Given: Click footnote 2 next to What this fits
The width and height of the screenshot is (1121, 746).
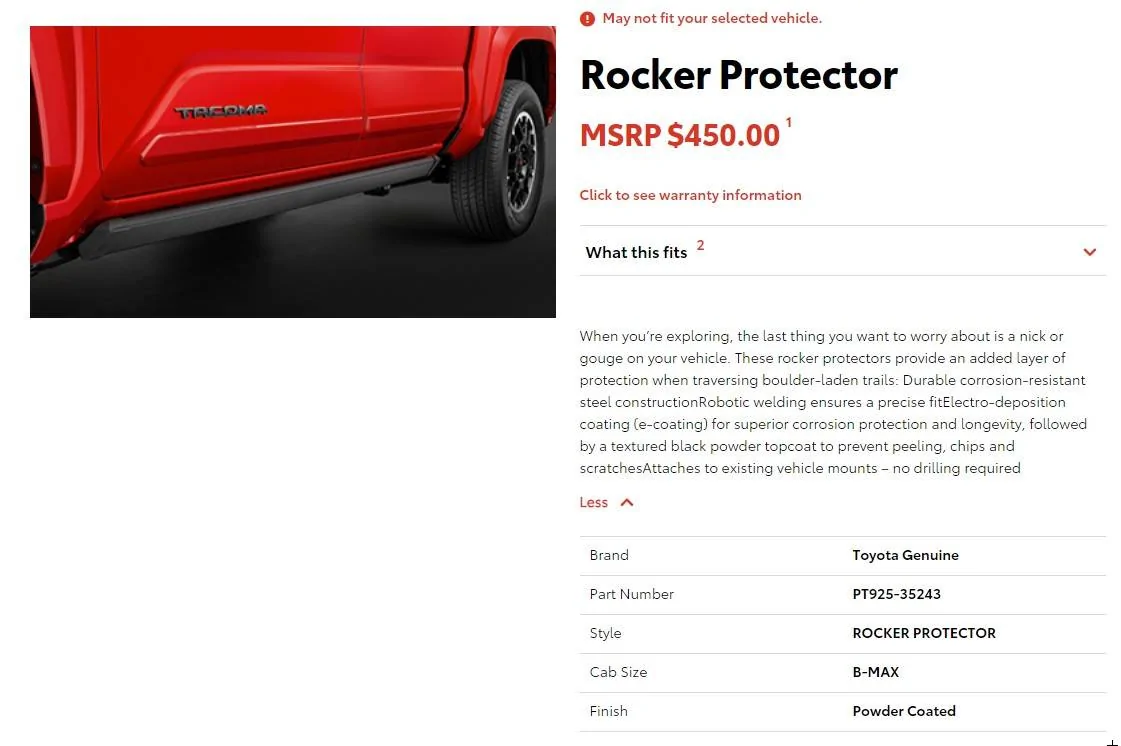Looking at the screenshot, I should 700,246.
